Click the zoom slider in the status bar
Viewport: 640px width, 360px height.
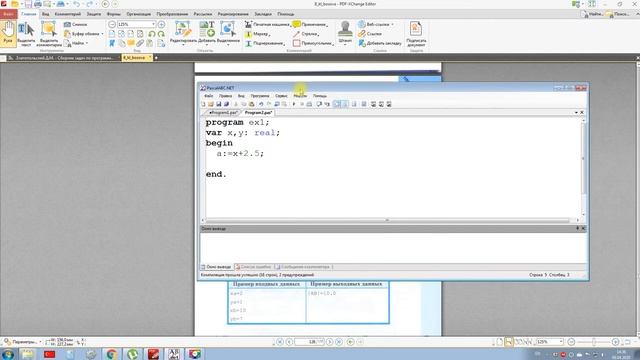594,342
